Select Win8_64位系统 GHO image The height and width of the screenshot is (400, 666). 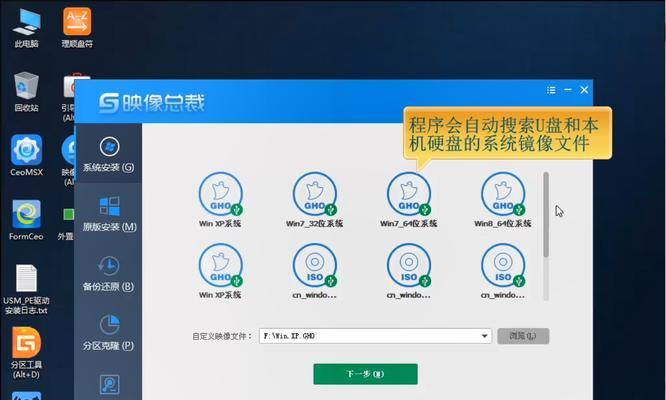(503, 200)
